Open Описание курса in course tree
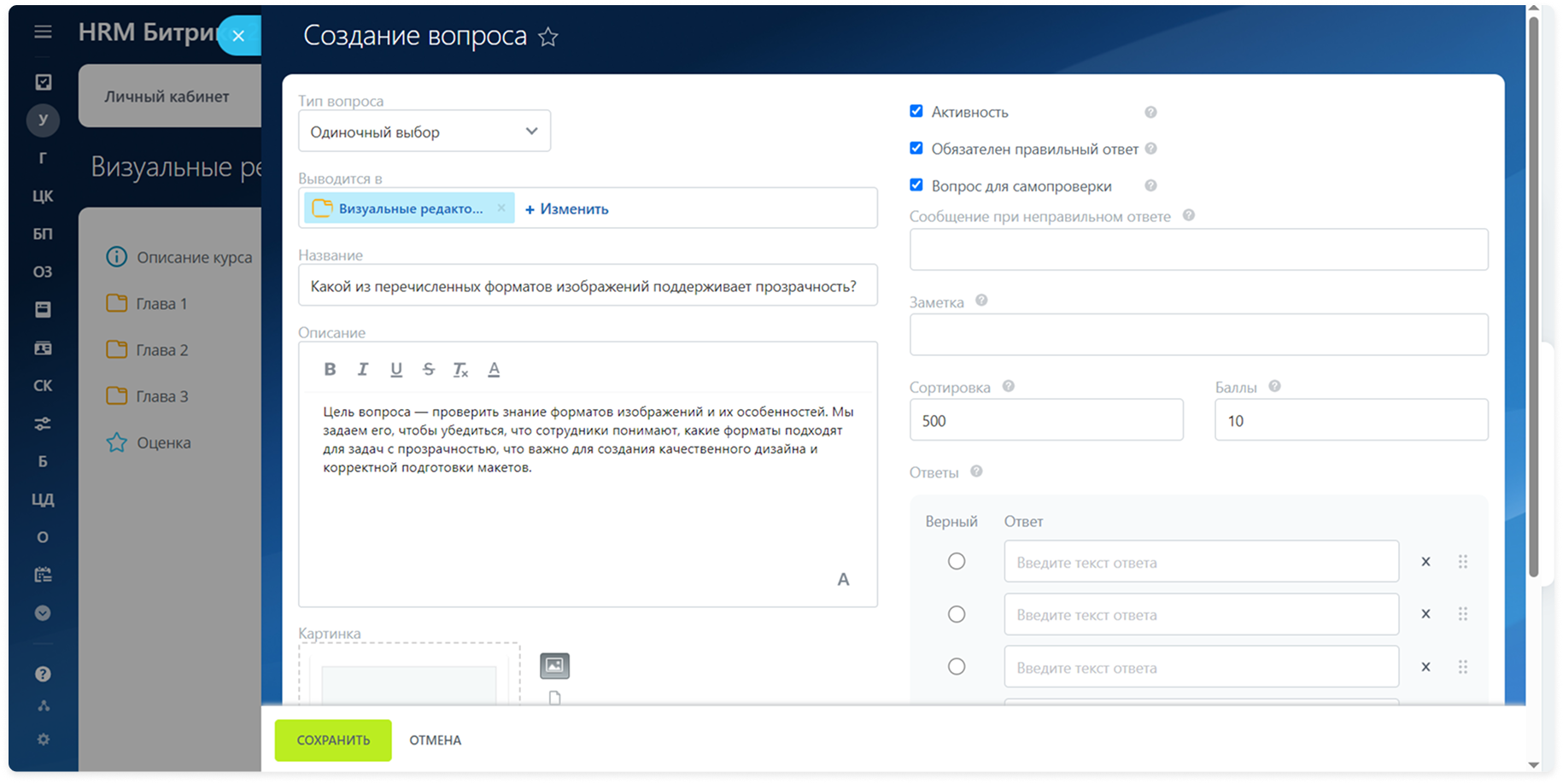Screen dimensions: 1563x784 pos(179,257)
